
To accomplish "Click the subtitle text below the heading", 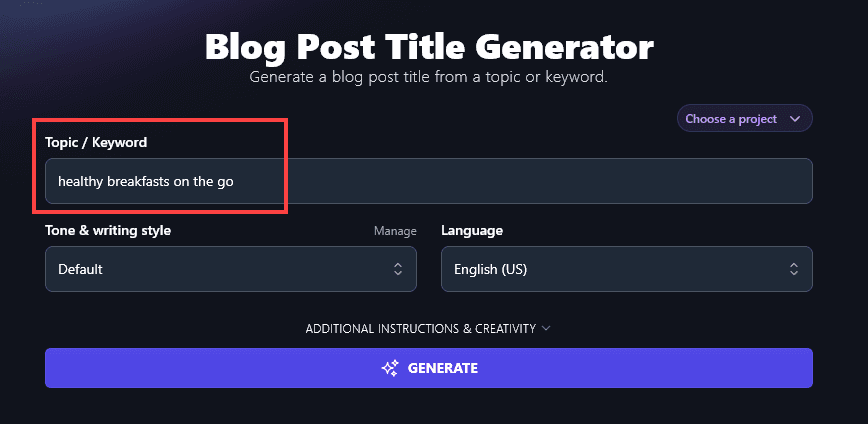I will click(x=428, y=77).
